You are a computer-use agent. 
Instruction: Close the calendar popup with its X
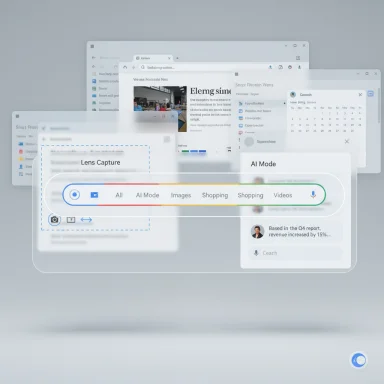coord(360,95)
